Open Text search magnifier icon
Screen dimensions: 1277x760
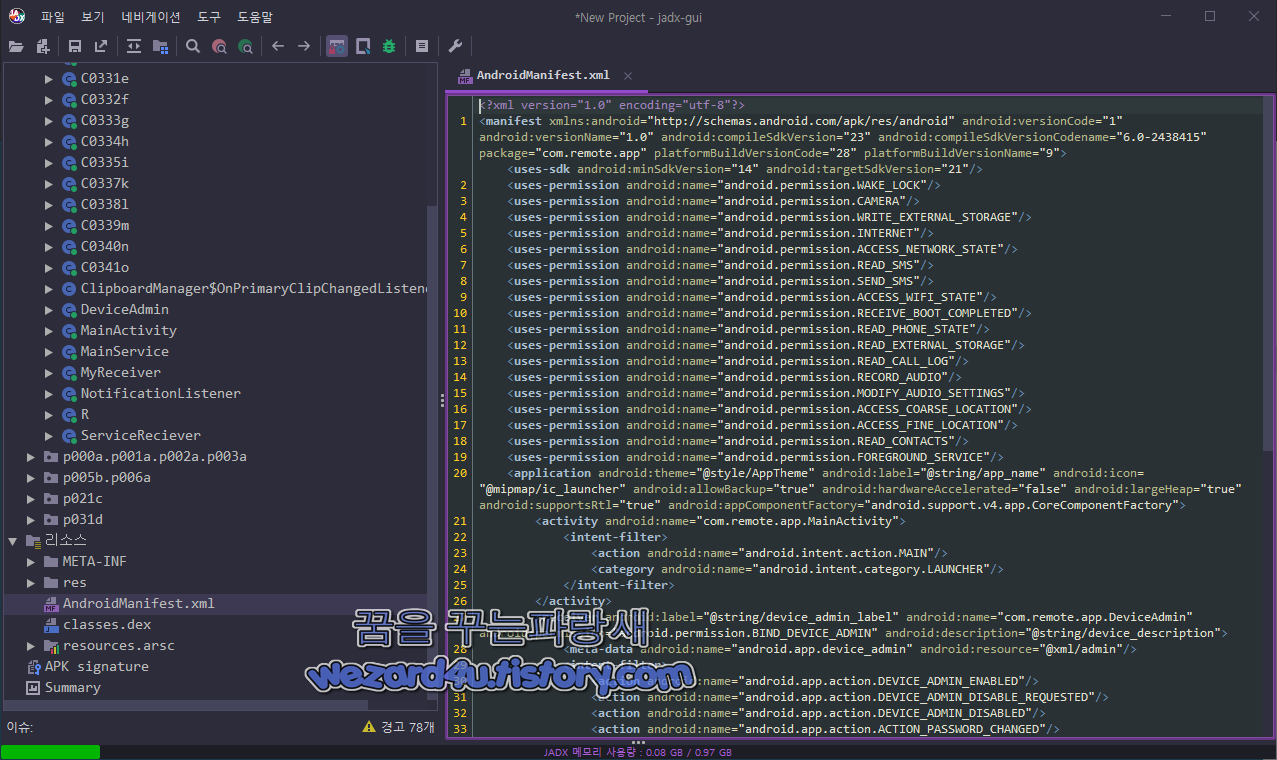click(x=193, y=46)
